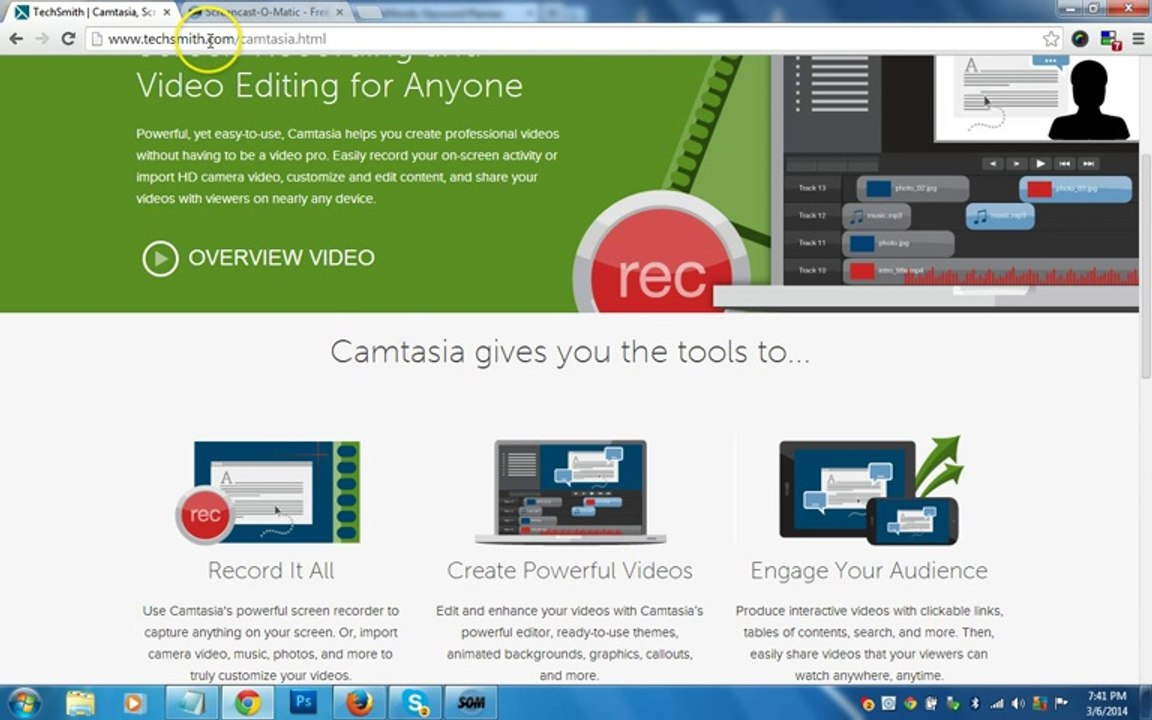This screenshot has height=720, width=1152.
Task: Open a new tab with the new-tab button
Action: [370, 12]
